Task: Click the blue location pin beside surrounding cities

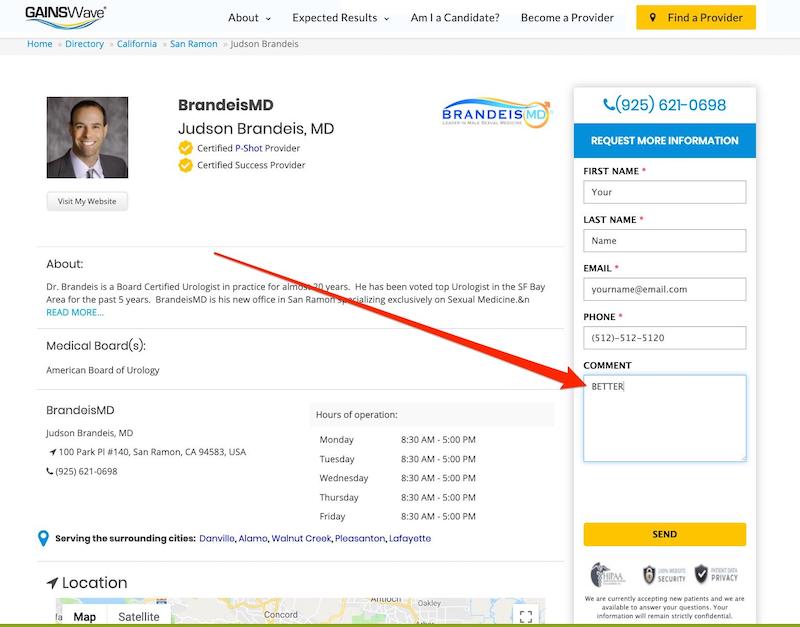Action: (x=43, y=538)
